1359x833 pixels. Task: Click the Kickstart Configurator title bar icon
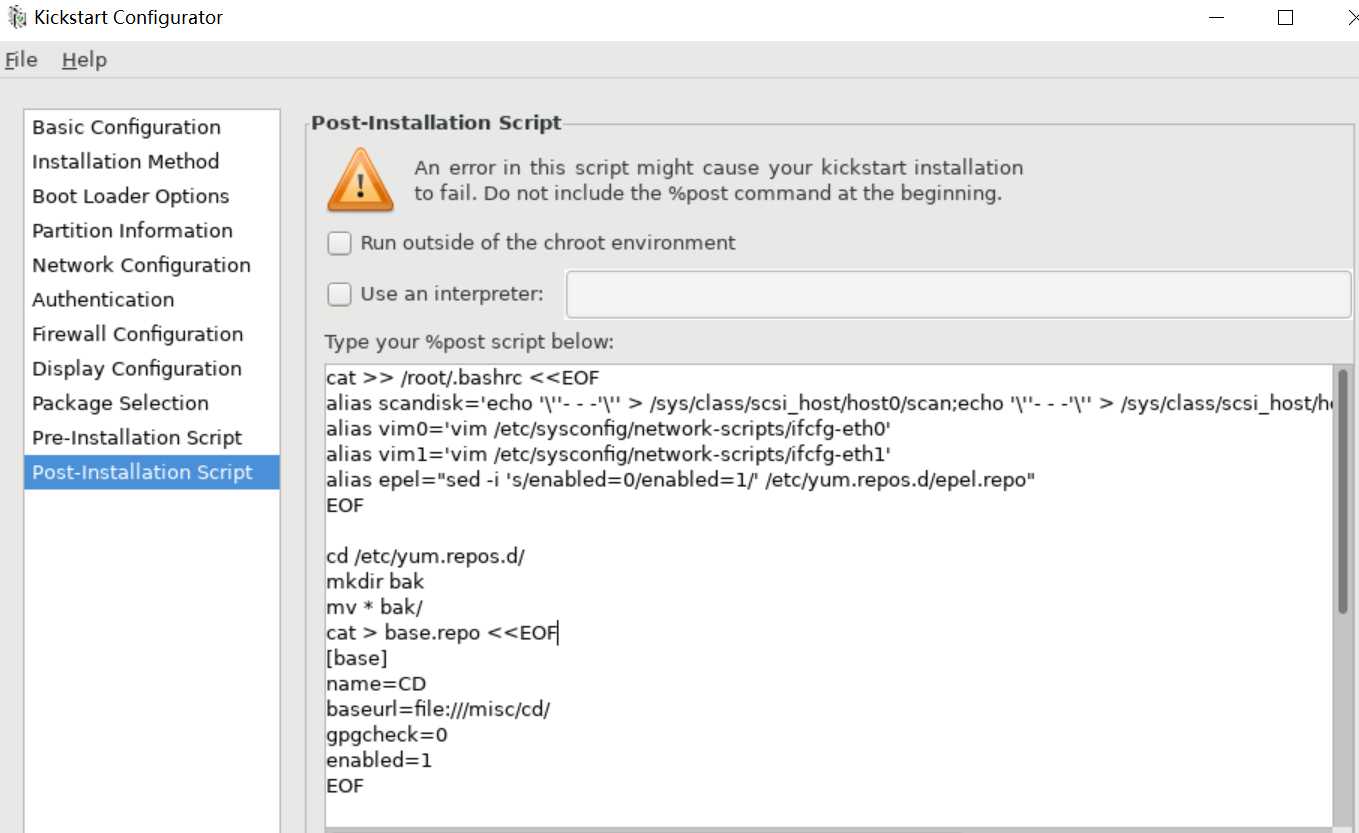[x=17, y=17]
